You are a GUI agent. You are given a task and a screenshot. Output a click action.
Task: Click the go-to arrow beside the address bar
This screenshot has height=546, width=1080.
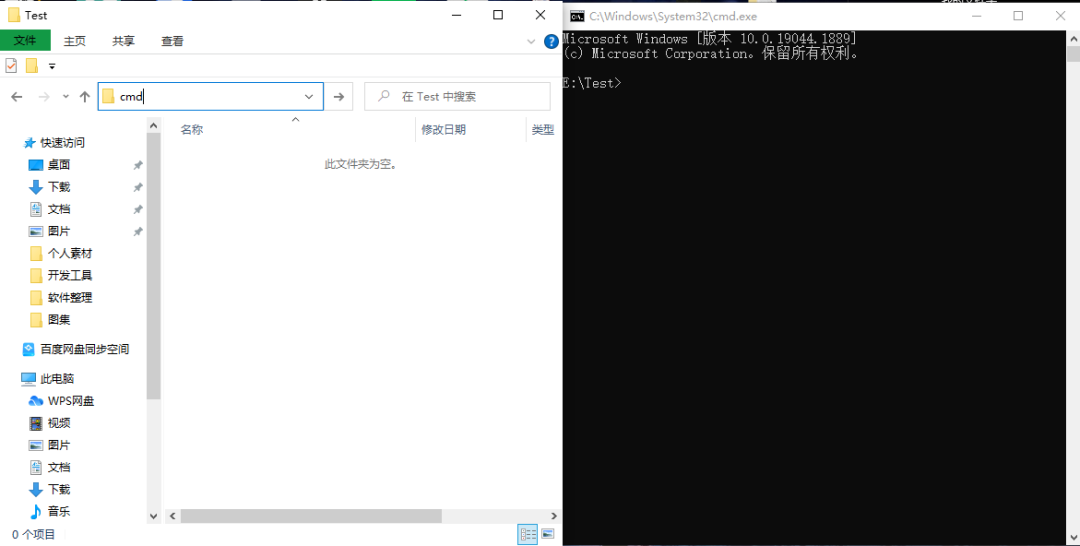339,96
